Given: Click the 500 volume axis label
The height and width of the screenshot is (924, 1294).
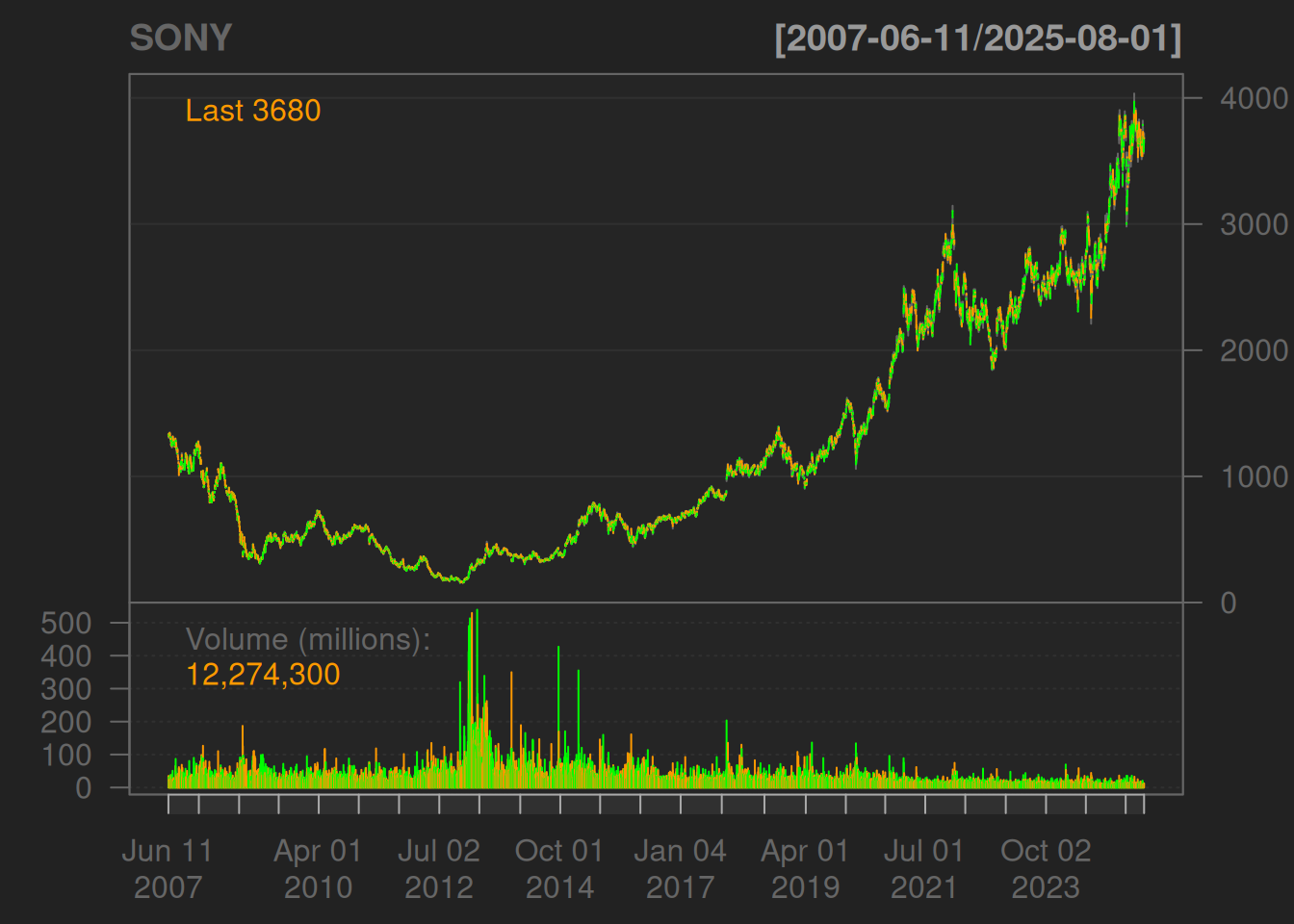Looking at the screenshot, I should 65,623.
